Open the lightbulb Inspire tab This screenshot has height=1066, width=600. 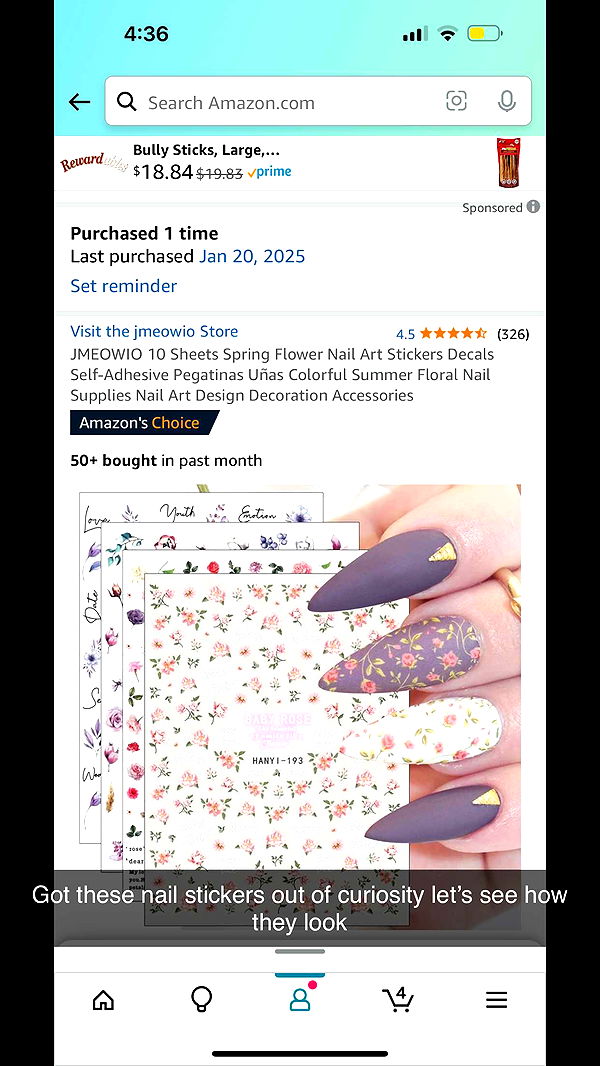[x=201, y=999]
